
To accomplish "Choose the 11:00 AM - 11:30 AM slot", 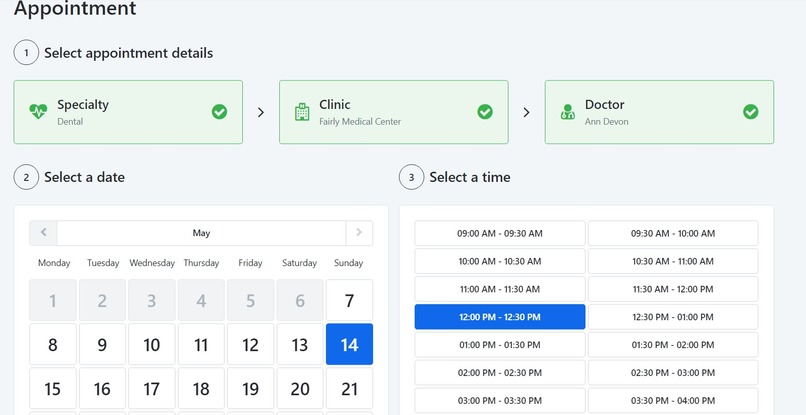I will [500, 289].
